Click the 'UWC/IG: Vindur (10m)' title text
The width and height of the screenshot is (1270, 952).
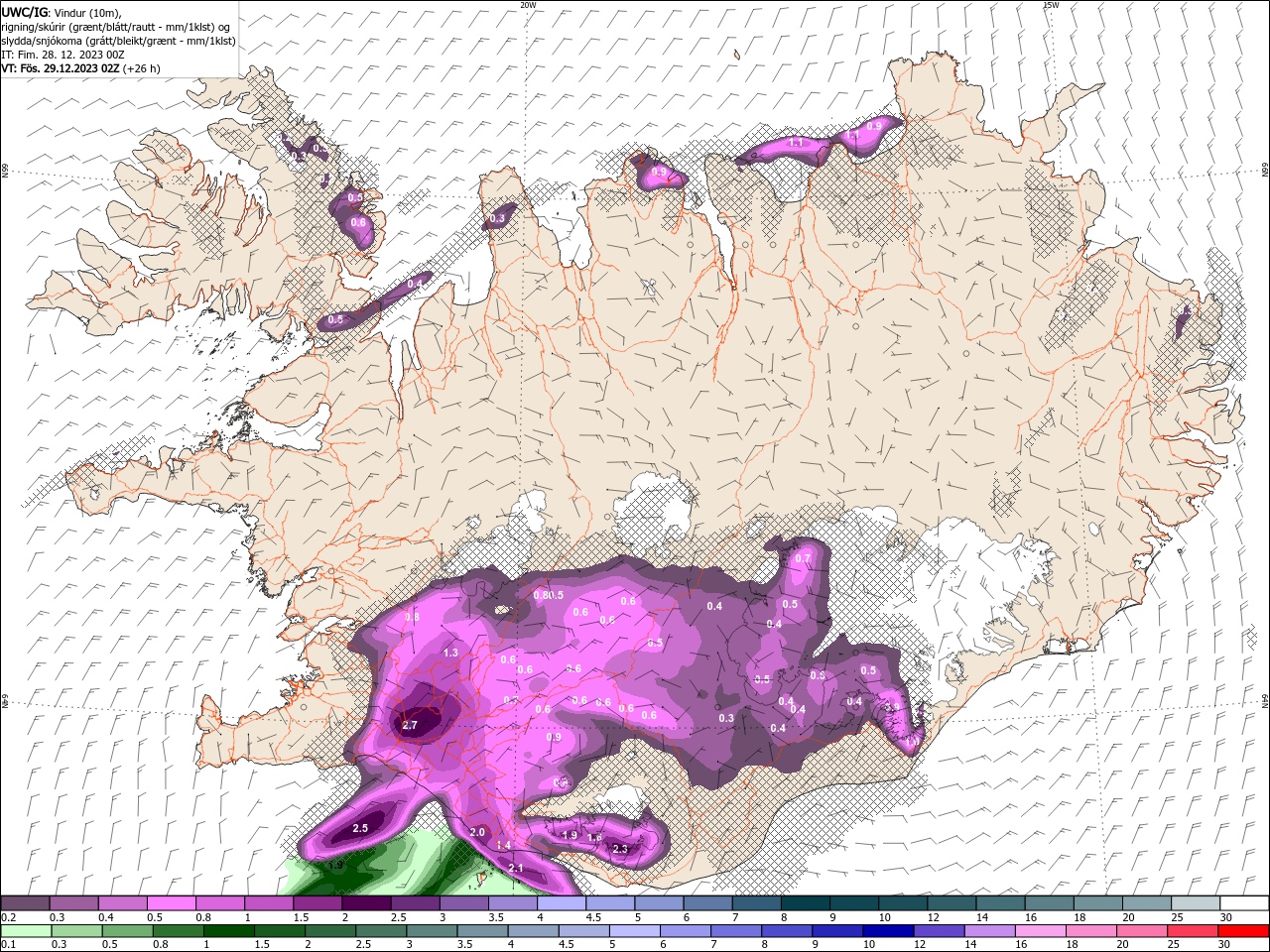point(60,12)
